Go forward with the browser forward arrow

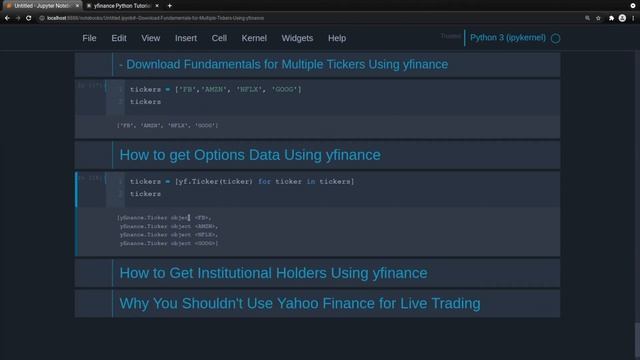(x=18, y=18)
